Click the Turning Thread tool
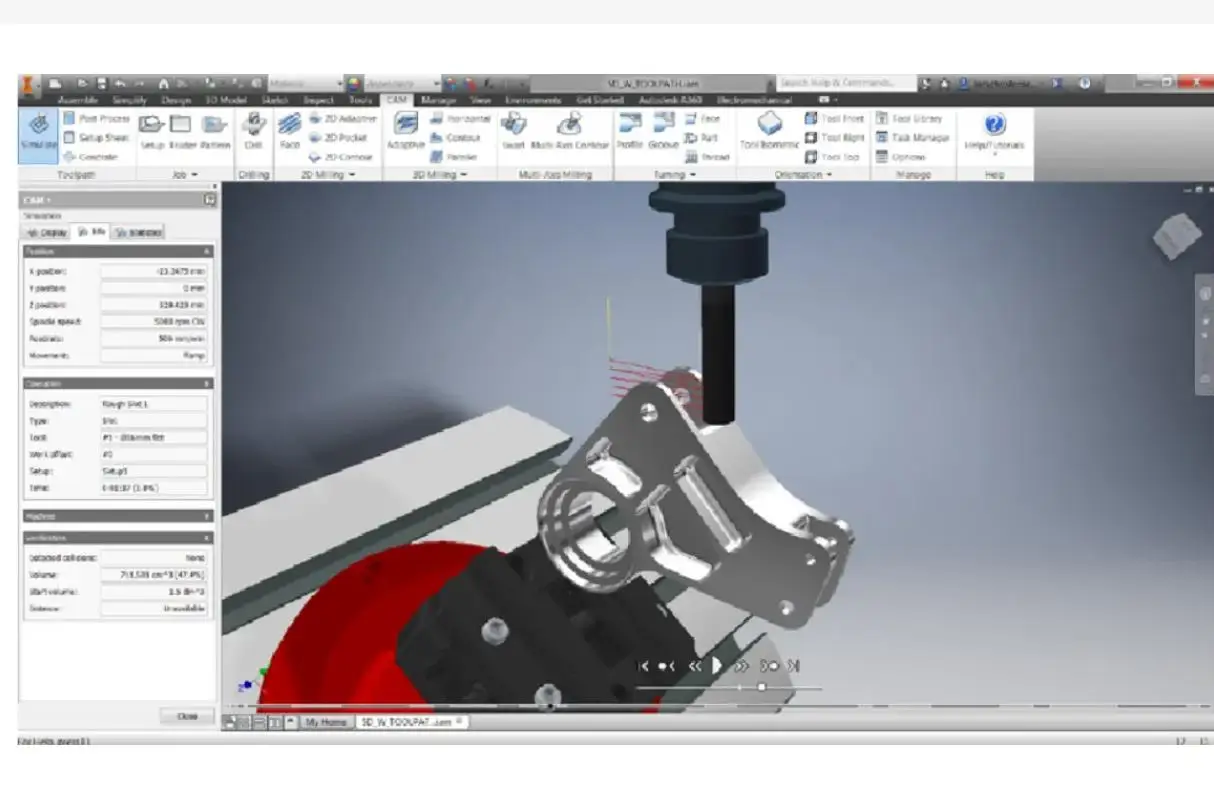This screenshot has height=795, width=1214. 706,157
